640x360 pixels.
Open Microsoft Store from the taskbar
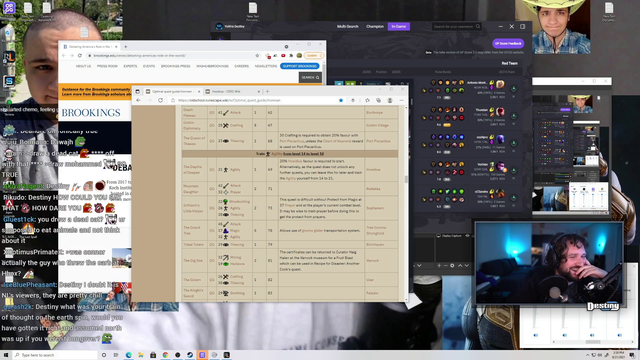(x=153, y=355)
